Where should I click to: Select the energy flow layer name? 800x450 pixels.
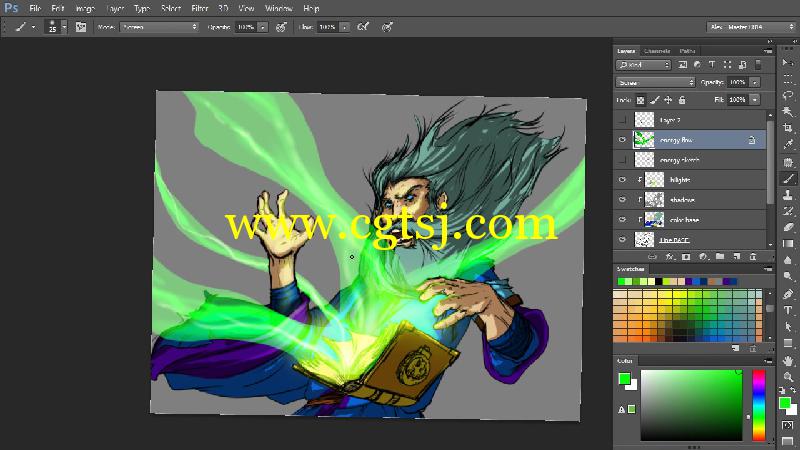(676, 140)
